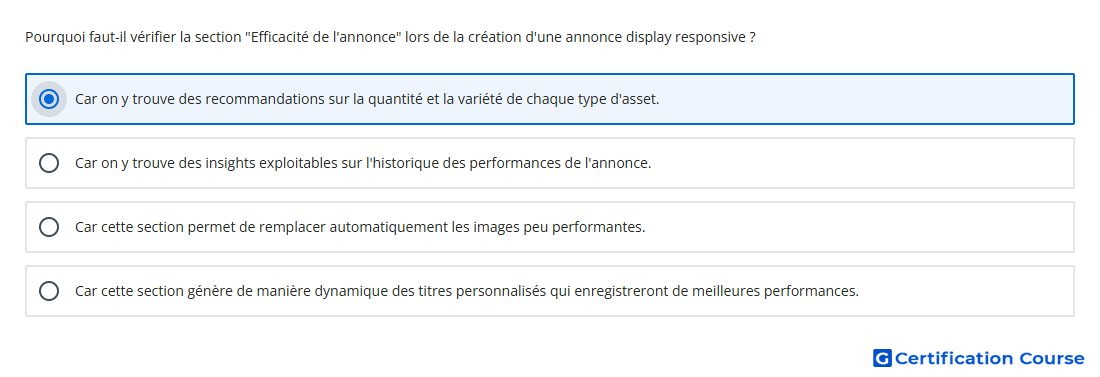Click the answer row about génère de manière dynamique

[550, 291]
